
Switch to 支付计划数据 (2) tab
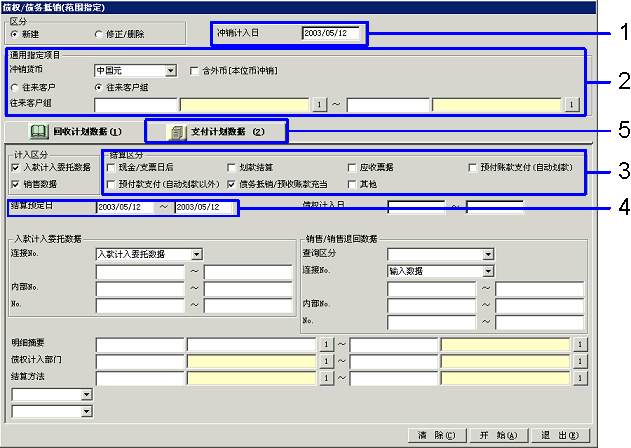coord(217,131)
